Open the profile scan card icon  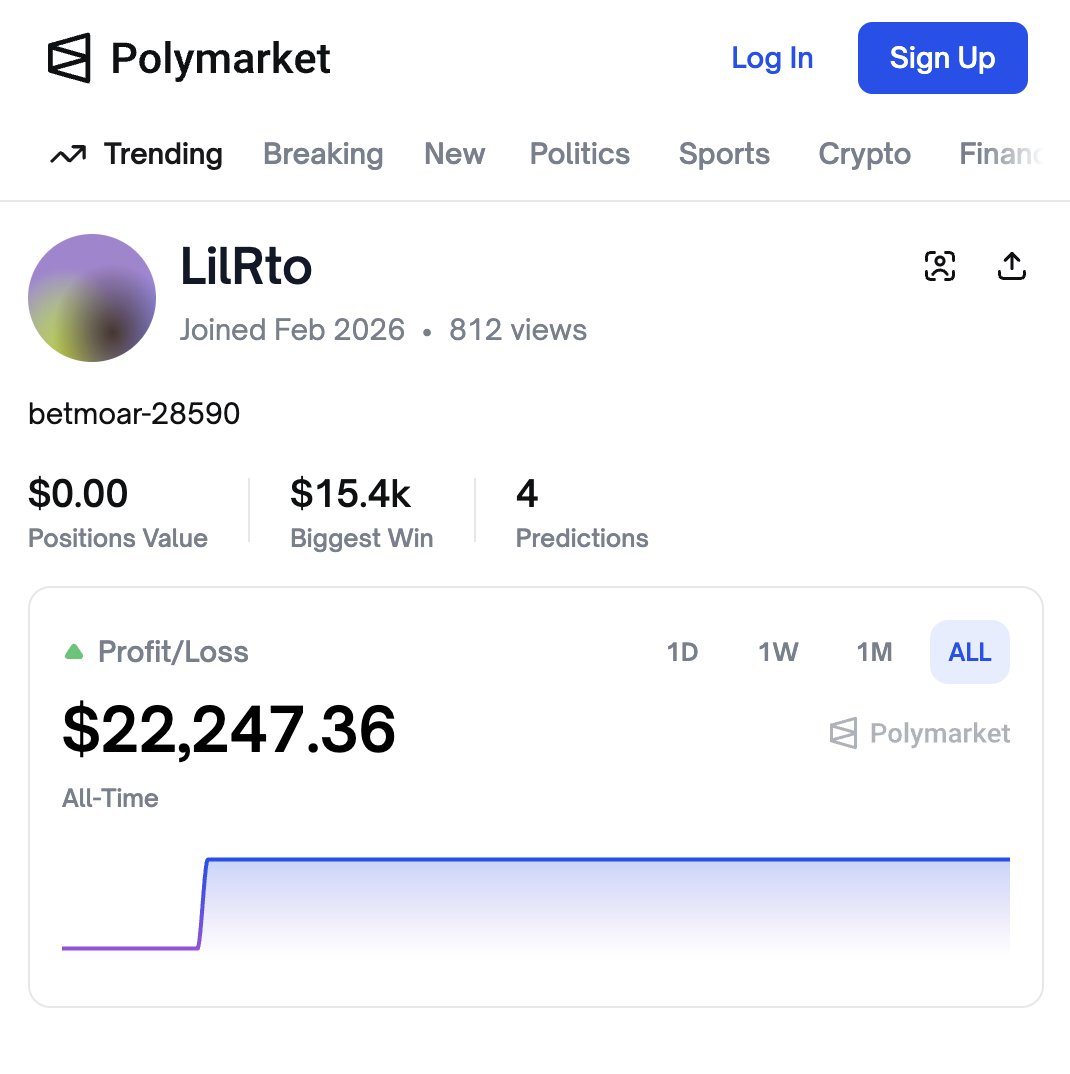[x=940, y=266]
